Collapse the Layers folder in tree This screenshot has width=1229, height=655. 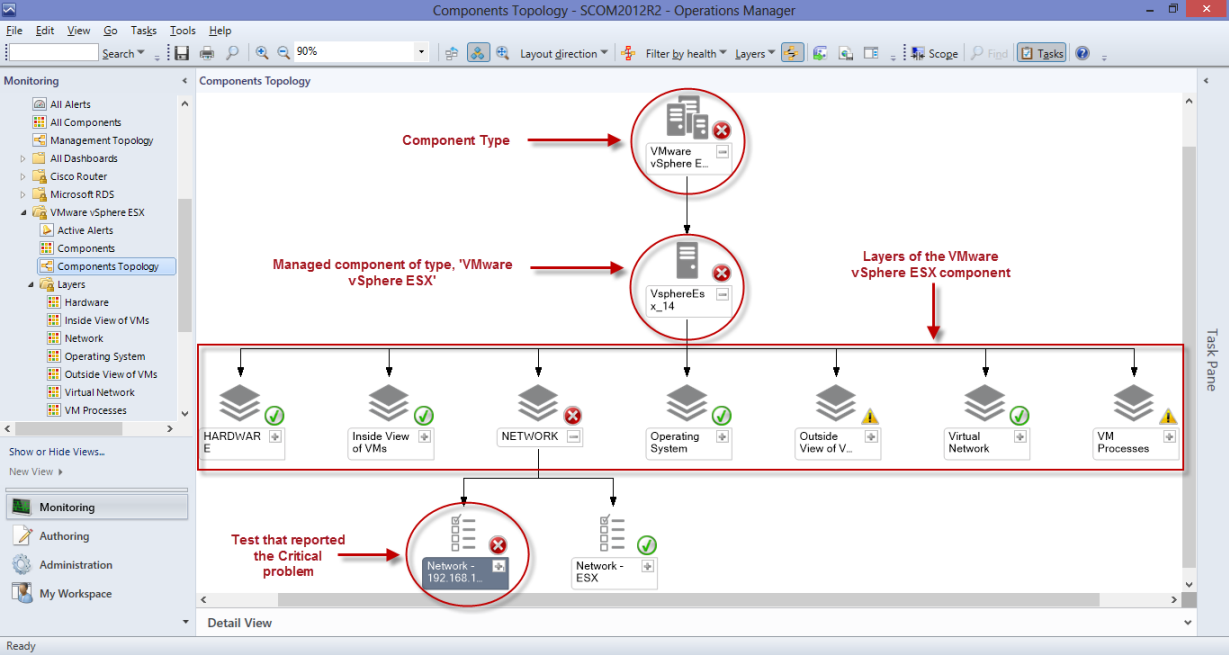click(30, 284)
